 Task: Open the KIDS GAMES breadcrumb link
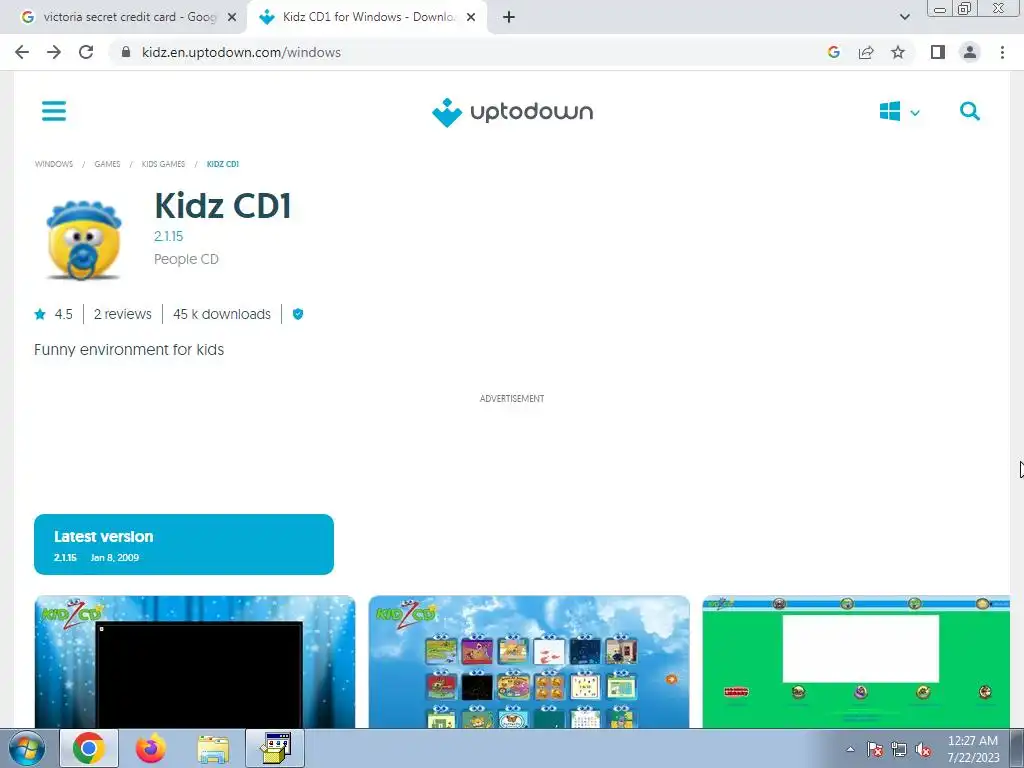coord(163,164)
